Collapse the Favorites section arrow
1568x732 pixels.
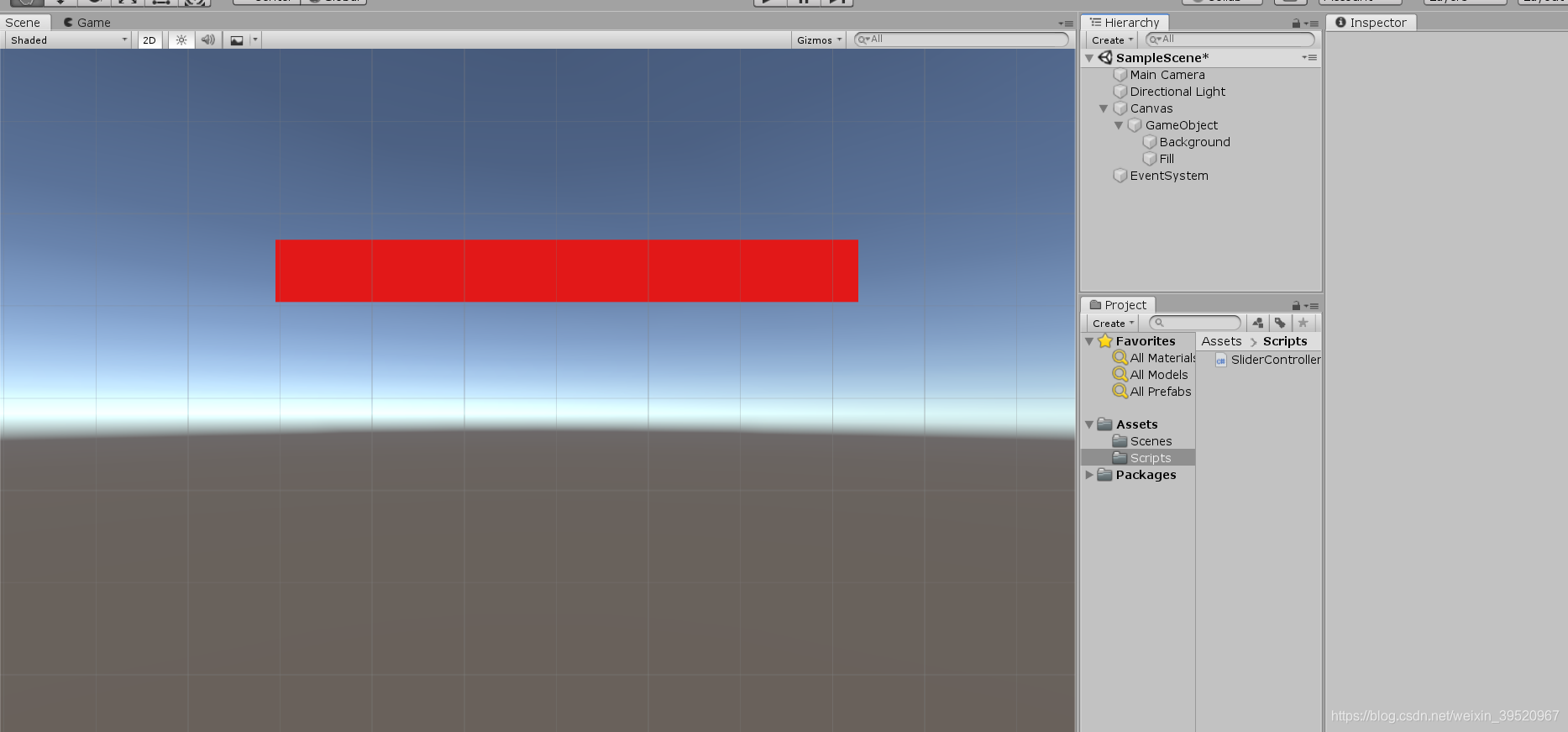(1089, 341)
